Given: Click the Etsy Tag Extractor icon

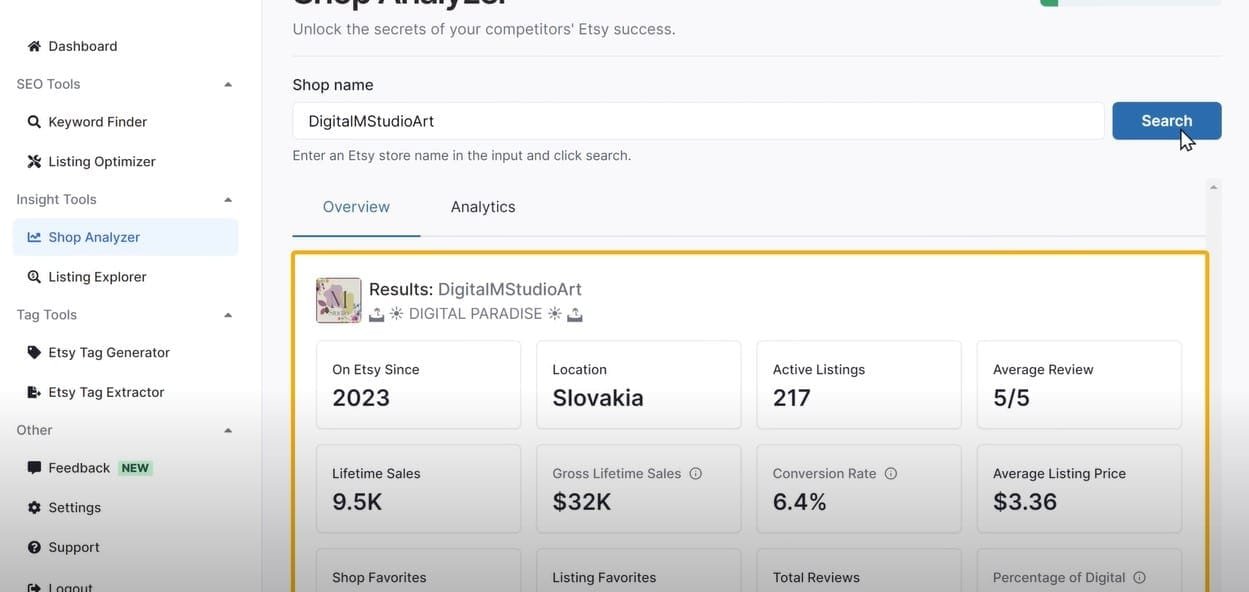Looking at the screenshot, I should click(x=34, y=392).
